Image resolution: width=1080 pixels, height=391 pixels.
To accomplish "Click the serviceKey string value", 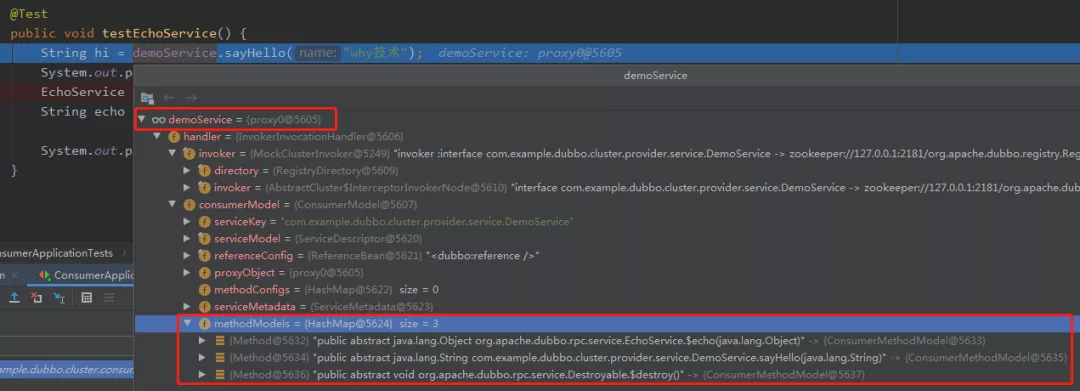I will (427, 222).
